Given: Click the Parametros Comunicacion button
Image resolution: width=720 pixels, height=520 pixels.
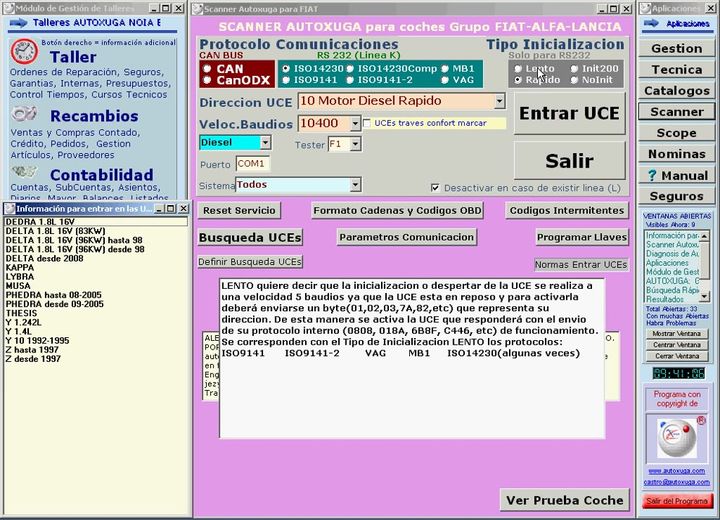Looking at the screenshot, I should 406,237.
